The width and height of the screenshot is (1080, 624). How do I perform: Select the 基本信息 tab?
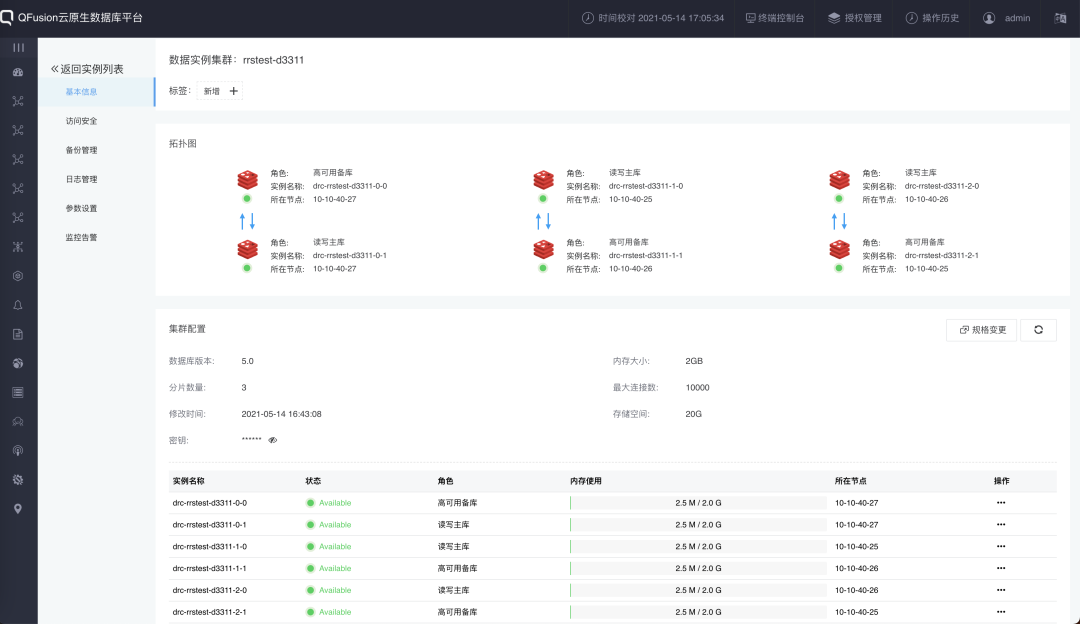pyautogui.click(x=96, y=92)
